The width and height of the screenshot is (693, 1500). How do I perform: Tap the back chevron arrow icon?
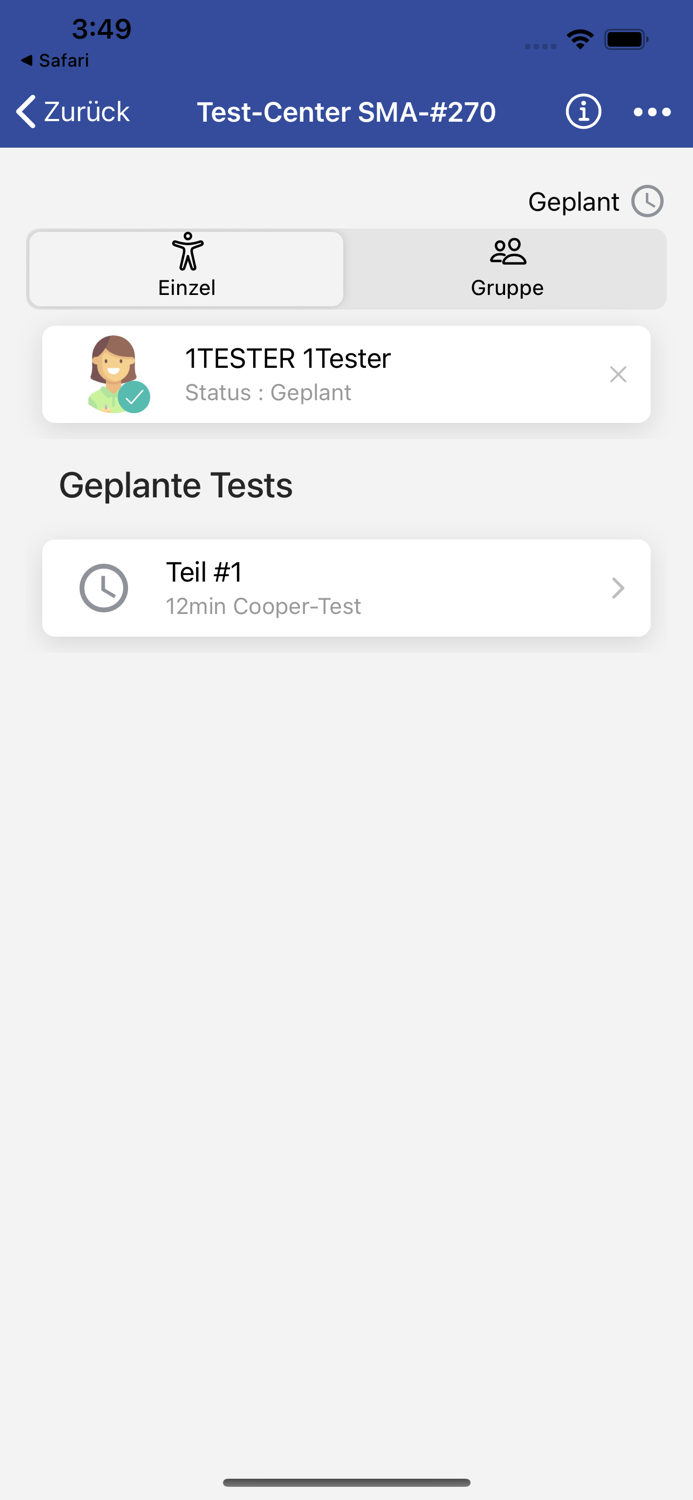point(27,112)
